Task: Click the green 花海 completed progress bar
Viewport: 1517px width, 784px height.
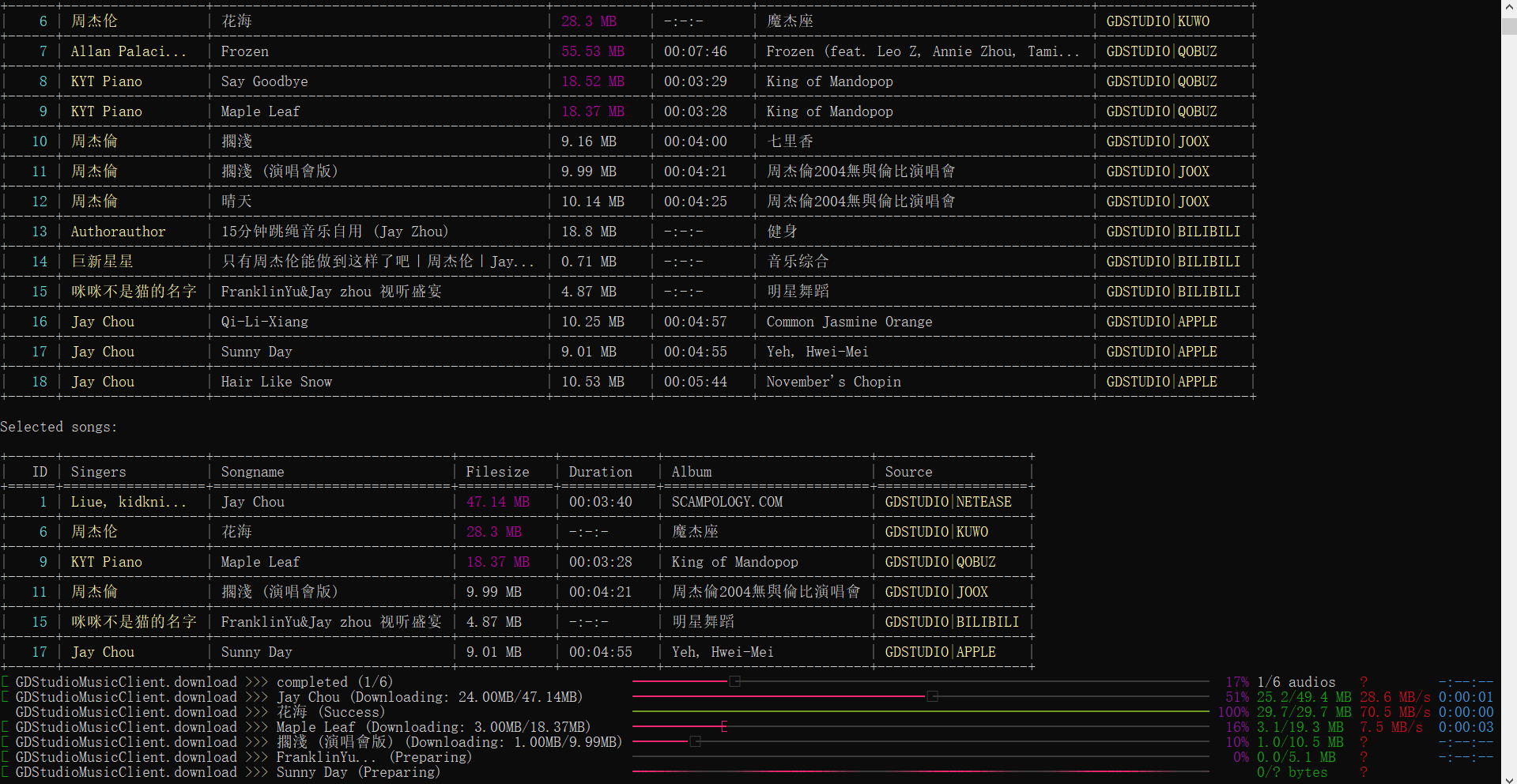Action: click(x=921, y=711)
